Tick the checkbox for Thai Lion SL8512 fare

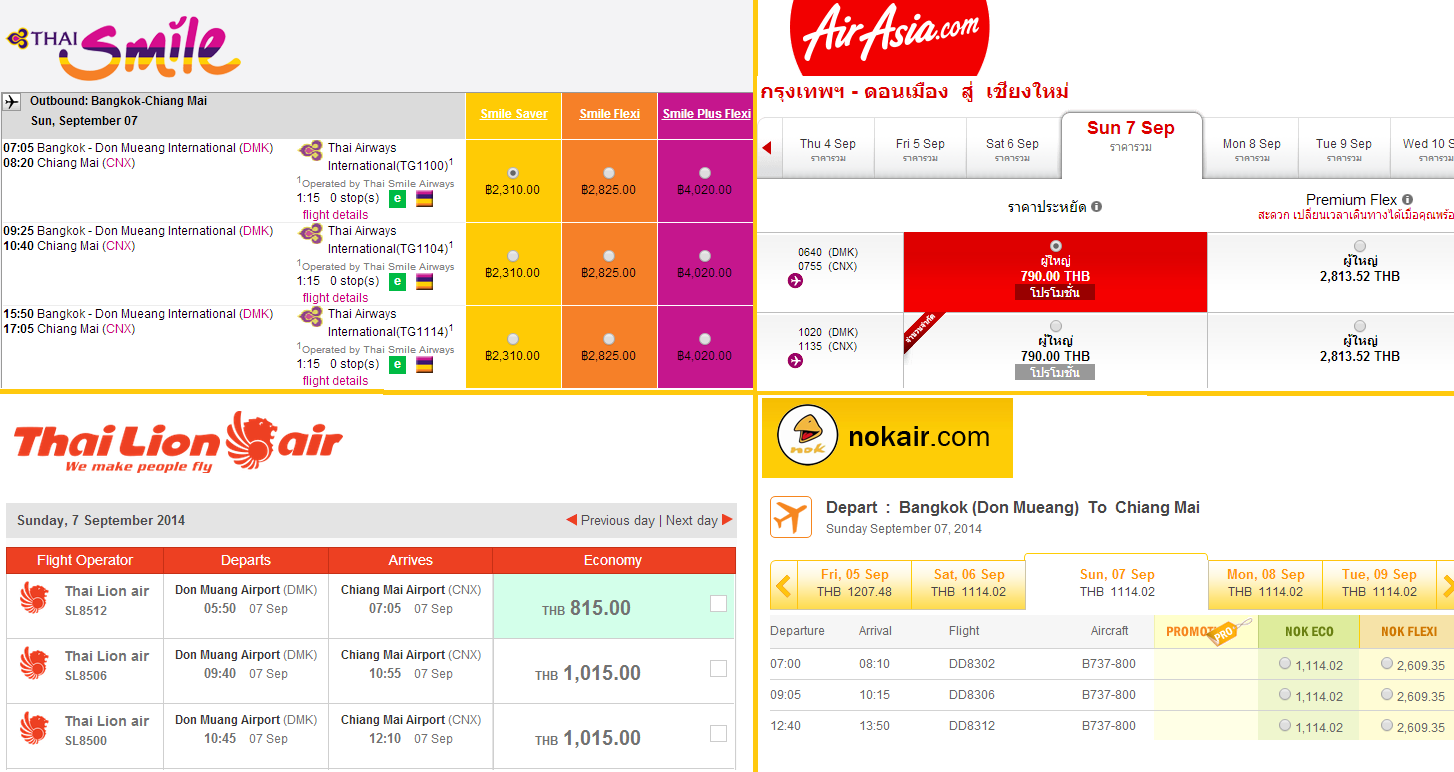[x=718, y=604]
